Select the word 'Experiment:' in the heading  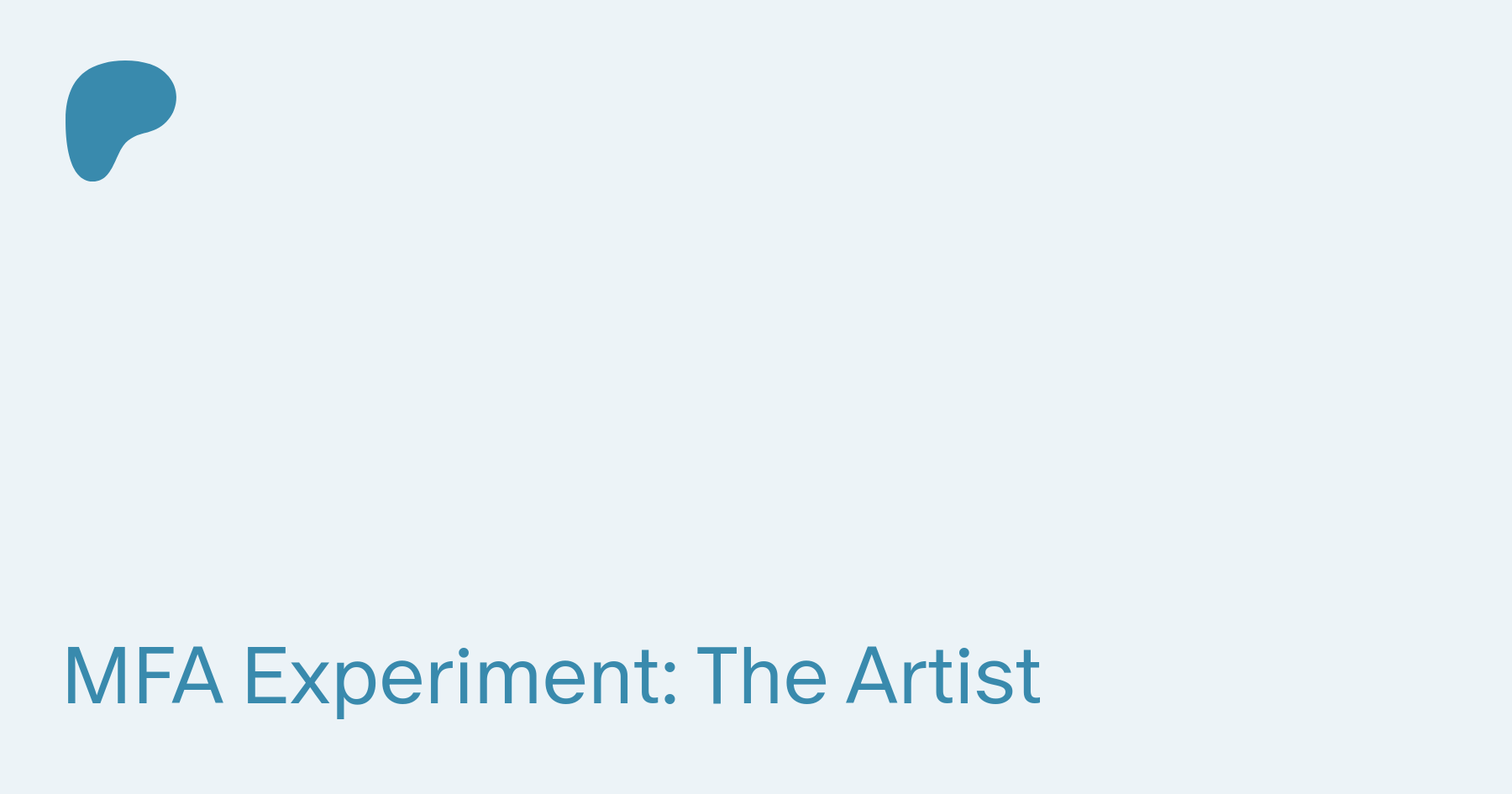click(x=460, y=680)
